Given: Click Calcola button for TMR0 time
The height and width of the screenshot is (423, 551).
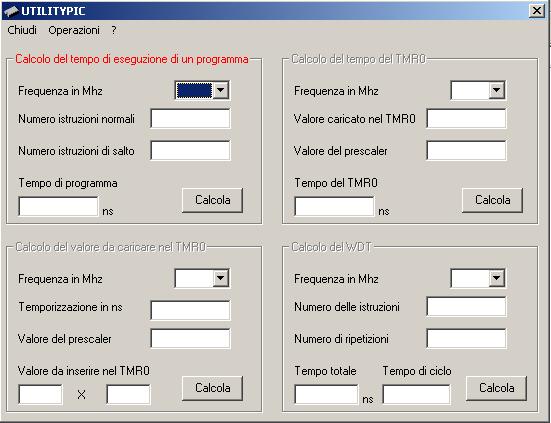Looking at the screenshot, I should [x=492, y=200].
